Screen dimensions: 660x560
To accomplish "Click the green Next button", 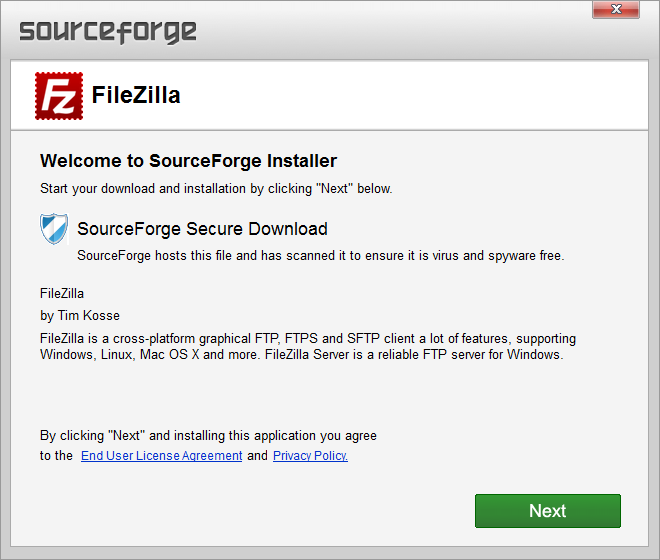I will pyautogui.click(x=548, y=511).
